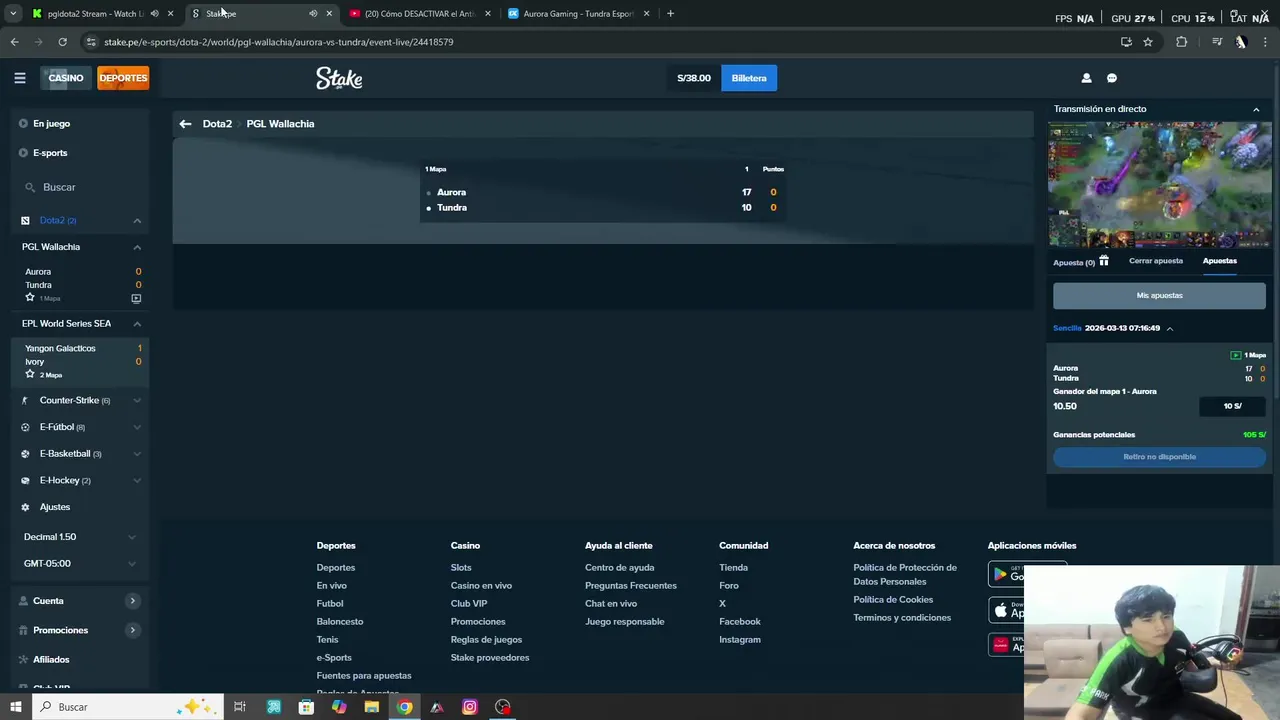The image size is (1280, 720).
Task: Switch to the Cerrar apuesta tab
Action: click(x=1156, y=261)
